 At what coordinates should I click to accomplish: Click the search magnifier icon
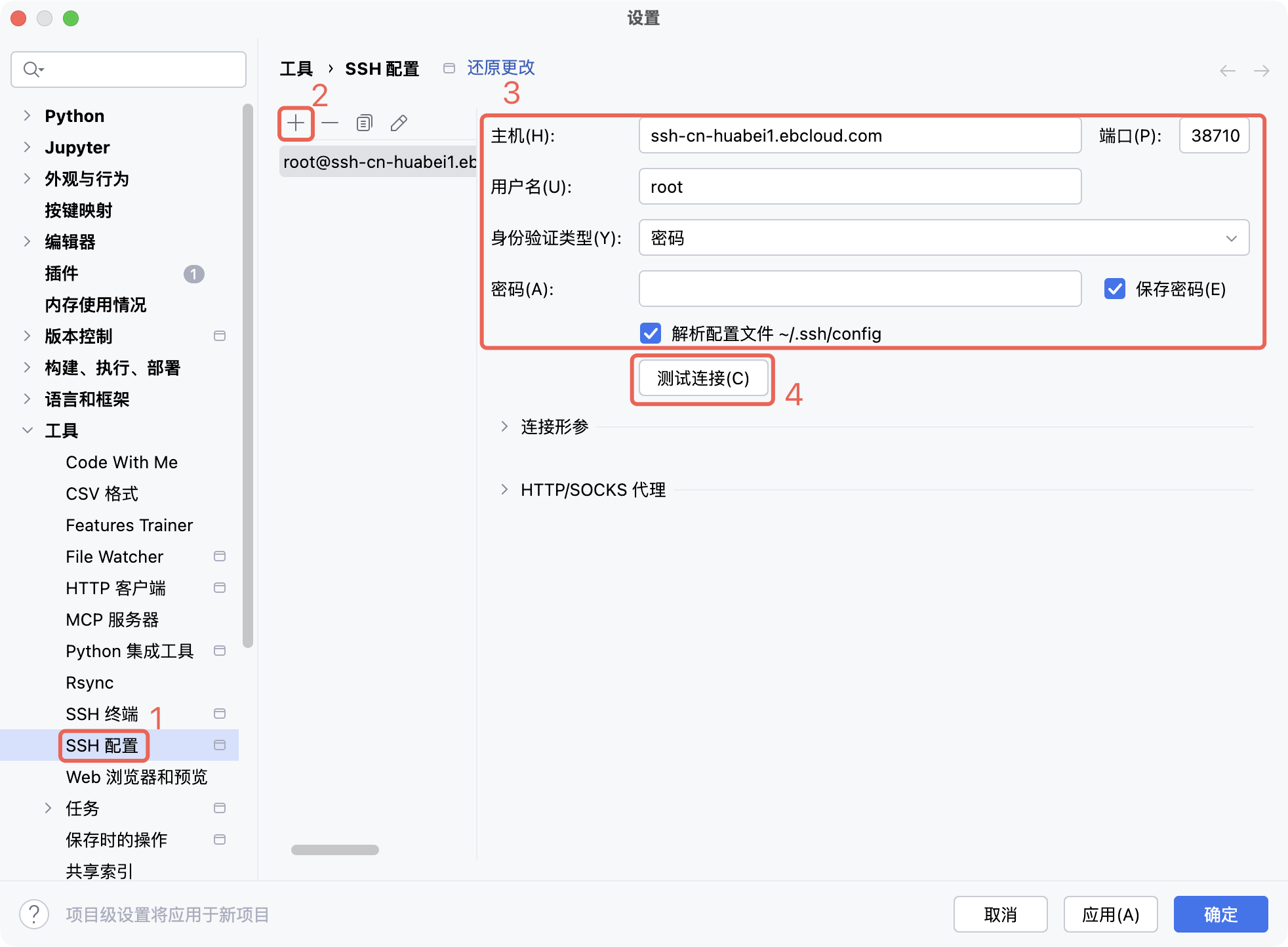tap(31, 69)
